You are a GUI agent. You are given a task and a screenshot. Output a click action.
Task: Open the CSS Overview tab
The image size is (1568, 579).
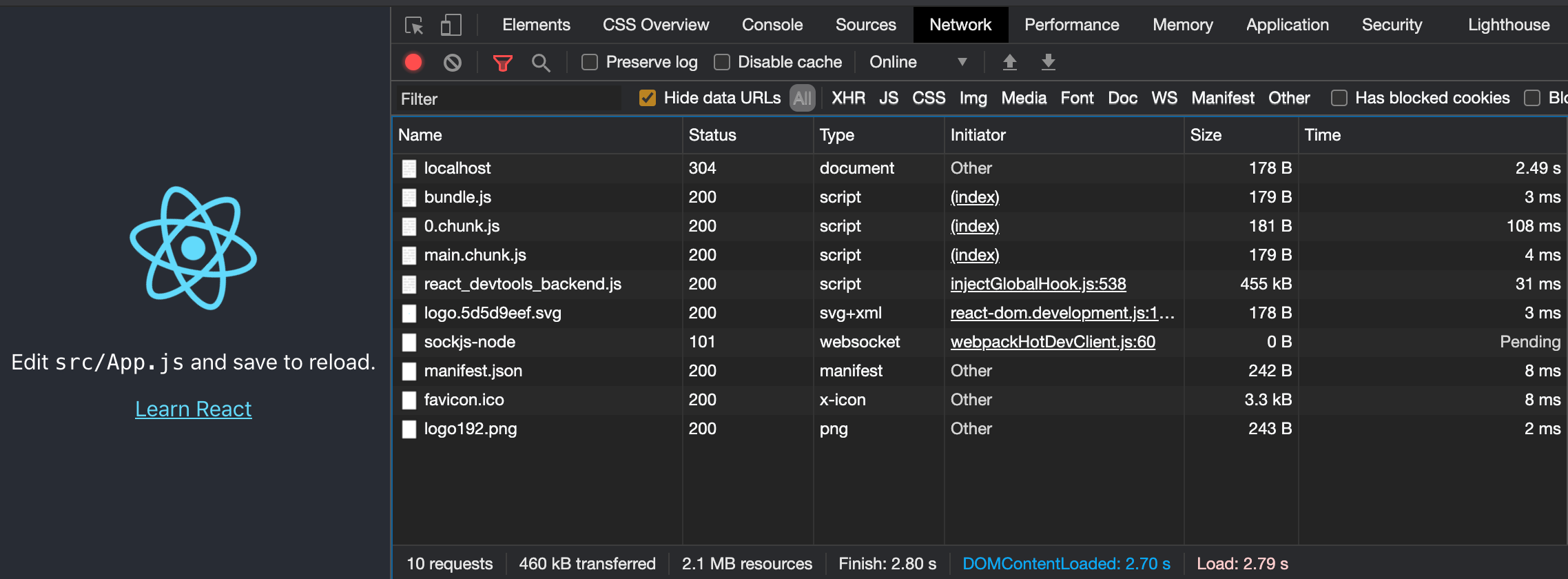(656, 25)
